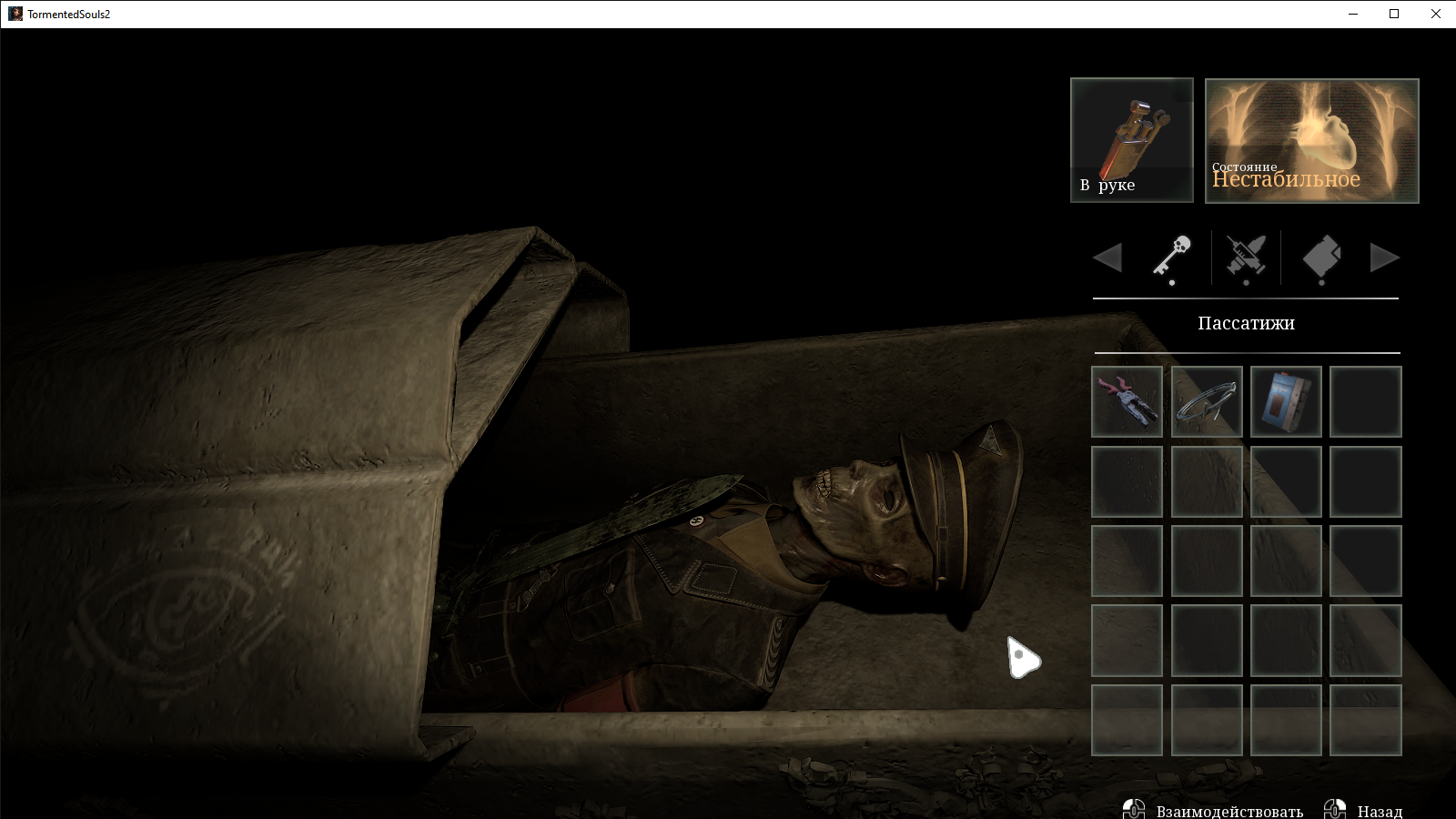Click the equipped item box labeled 'В руке'

click(x=1131, y=140)
